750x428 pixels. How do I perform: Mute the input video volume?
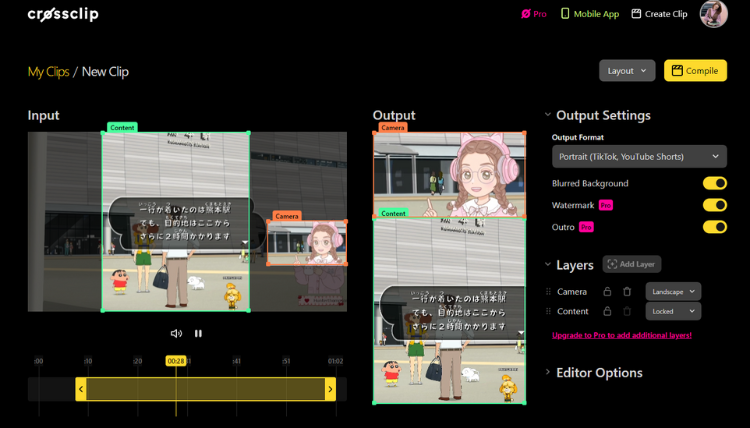pos(176,333)
